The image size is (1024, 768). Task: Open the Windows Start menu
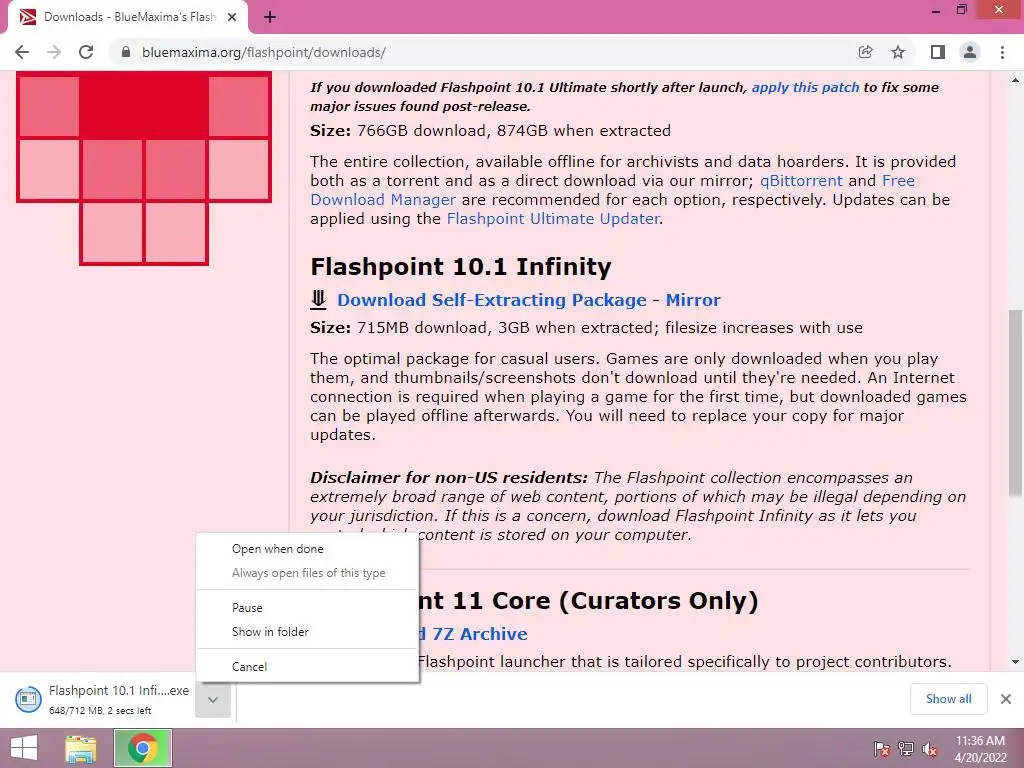click(24, 748)
